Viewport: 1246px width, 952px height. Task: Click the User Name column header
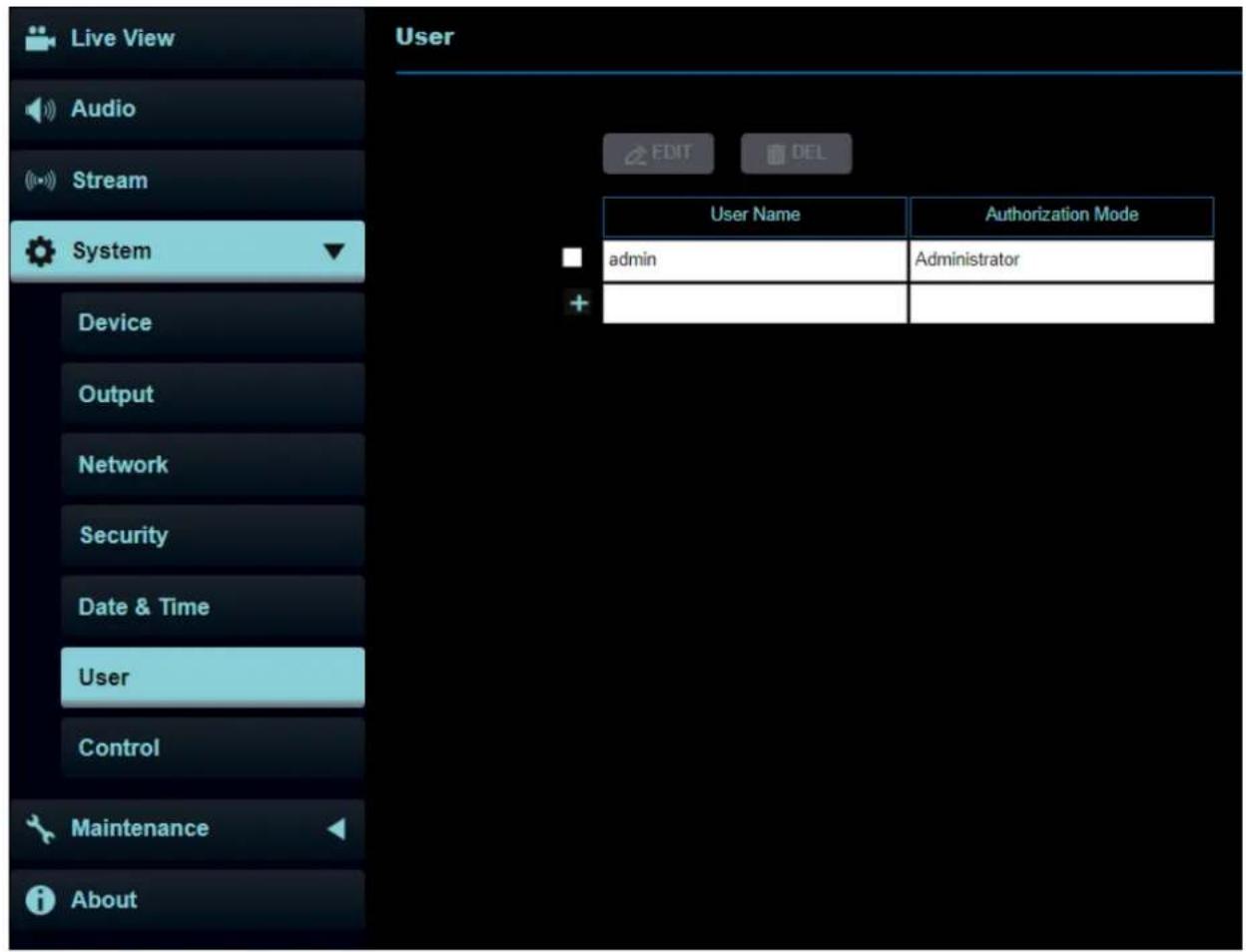(755, 216)
